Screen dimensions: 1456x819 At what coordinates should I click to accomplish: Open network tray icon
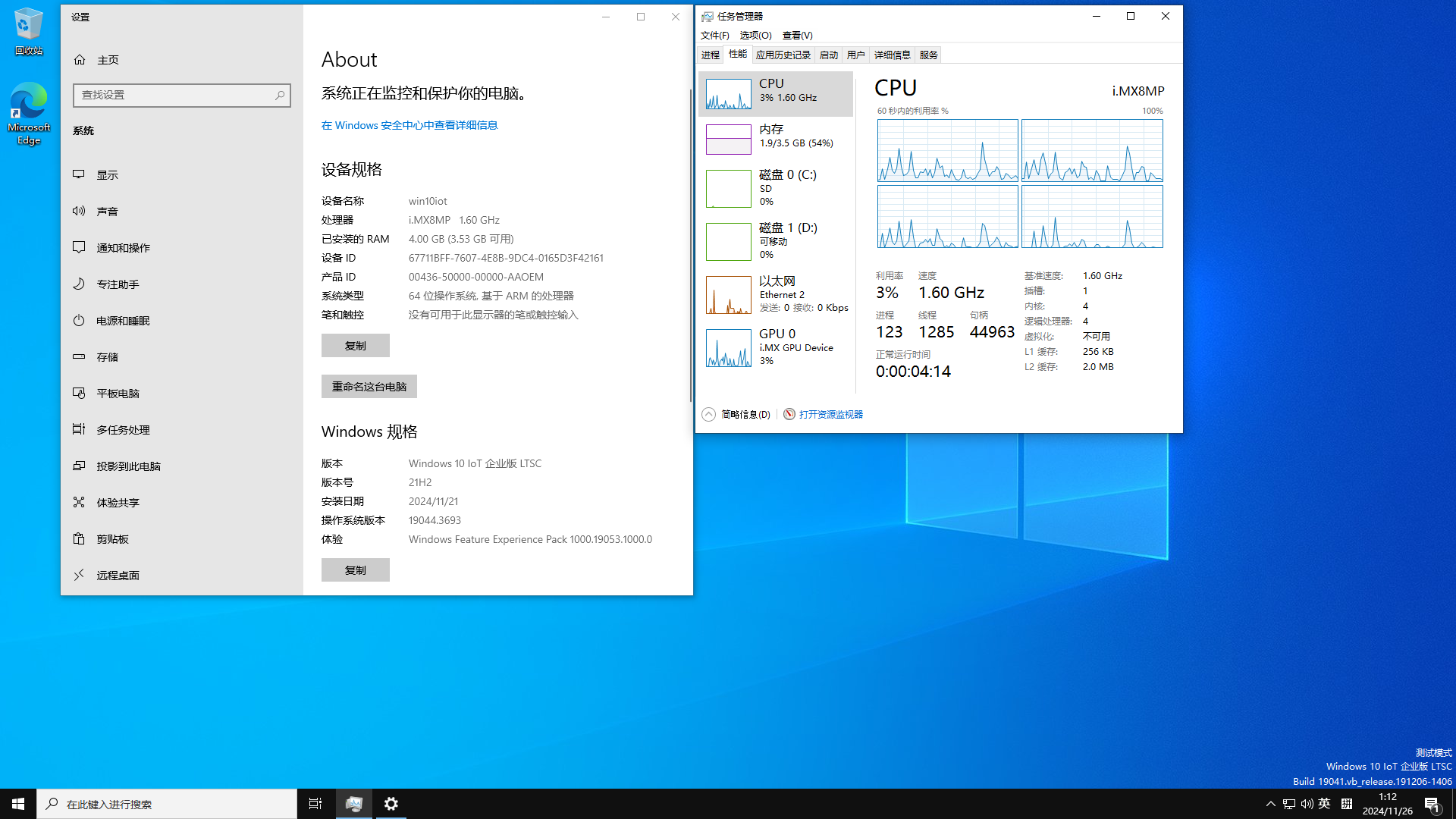[x=1289, y=804]
